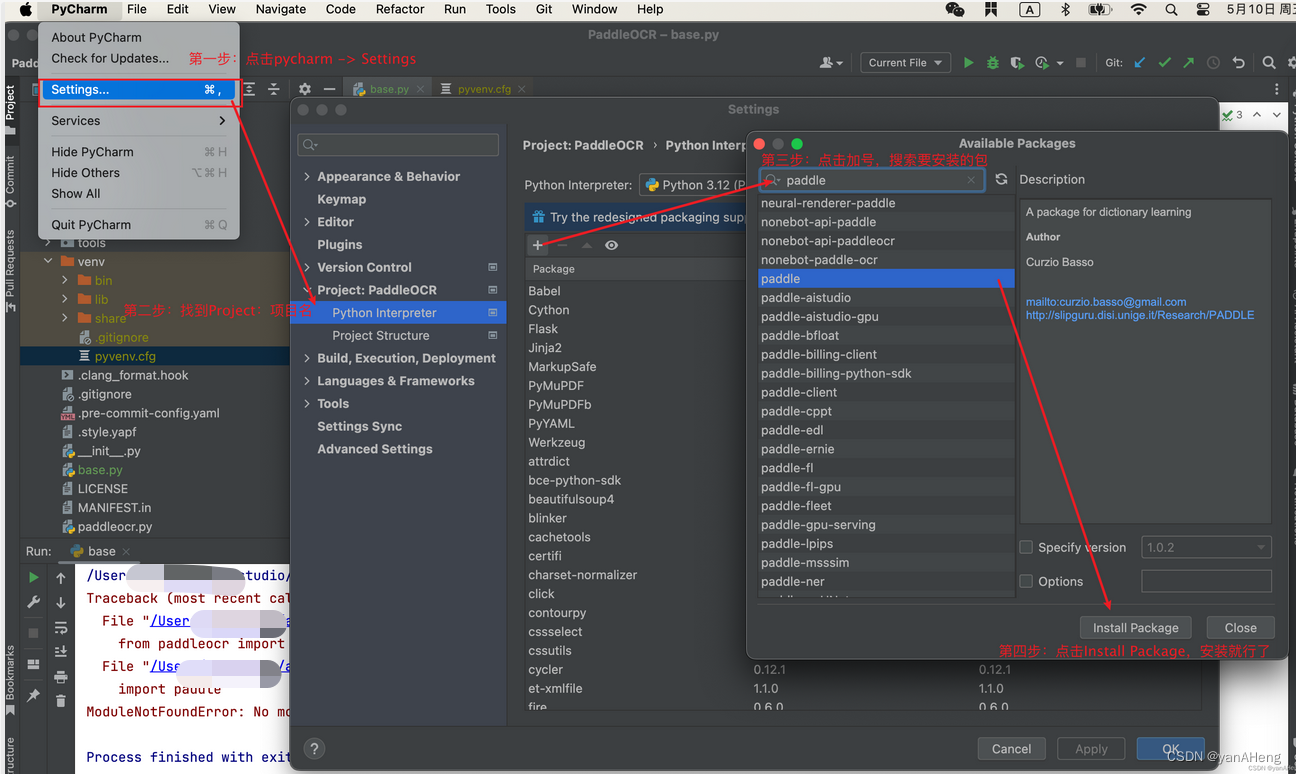
Task: Click the Git rollback undo arrow
Action: (1238, 62)
